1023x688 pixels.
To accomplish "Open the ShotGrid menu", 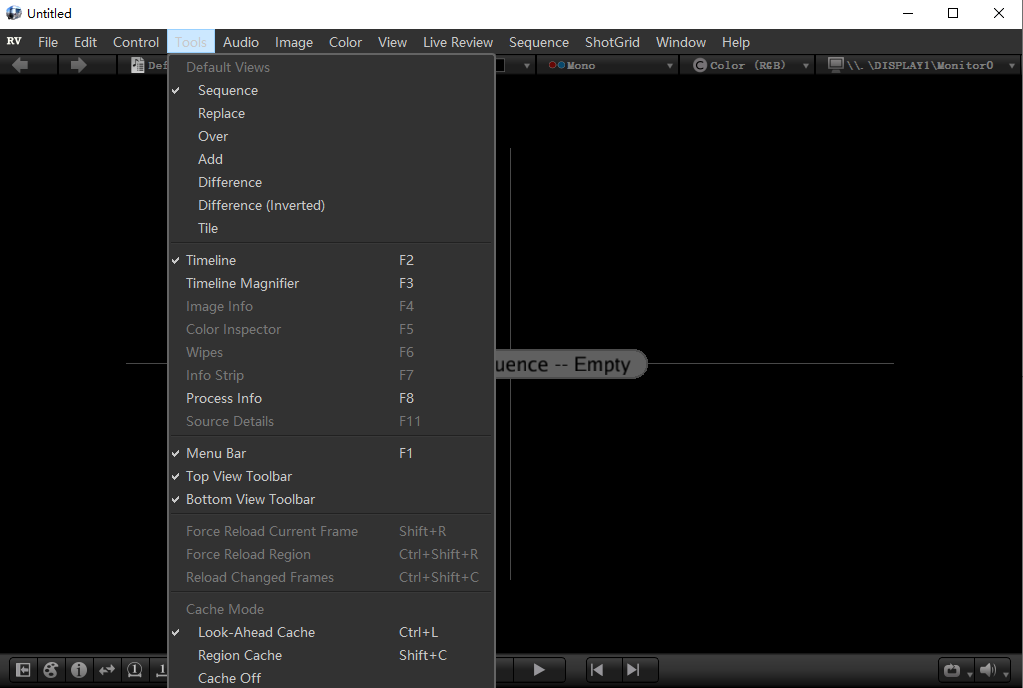I will (612, 42).
